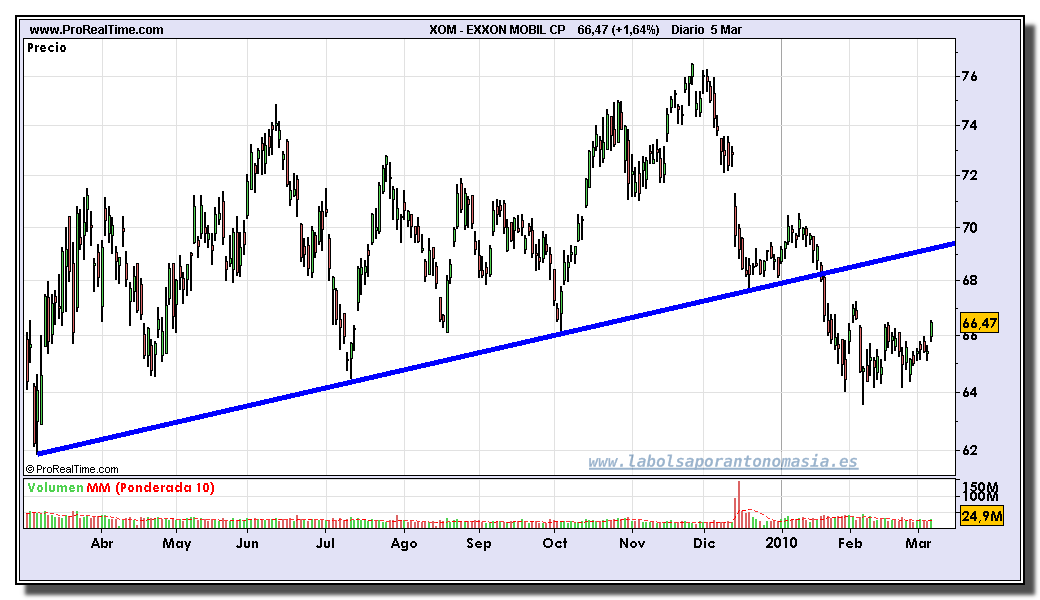Click the 74 price axis label

[x=969, y=125]
